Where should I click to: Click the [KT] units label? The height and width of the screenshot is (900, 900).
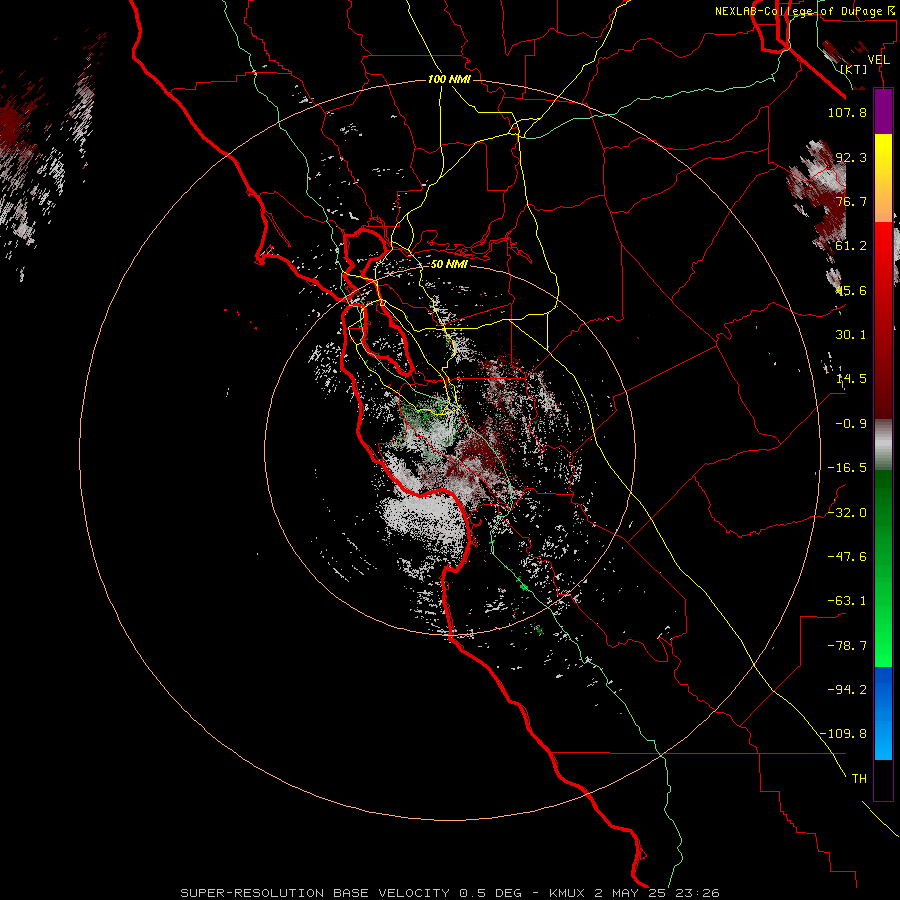click(854, 69)
